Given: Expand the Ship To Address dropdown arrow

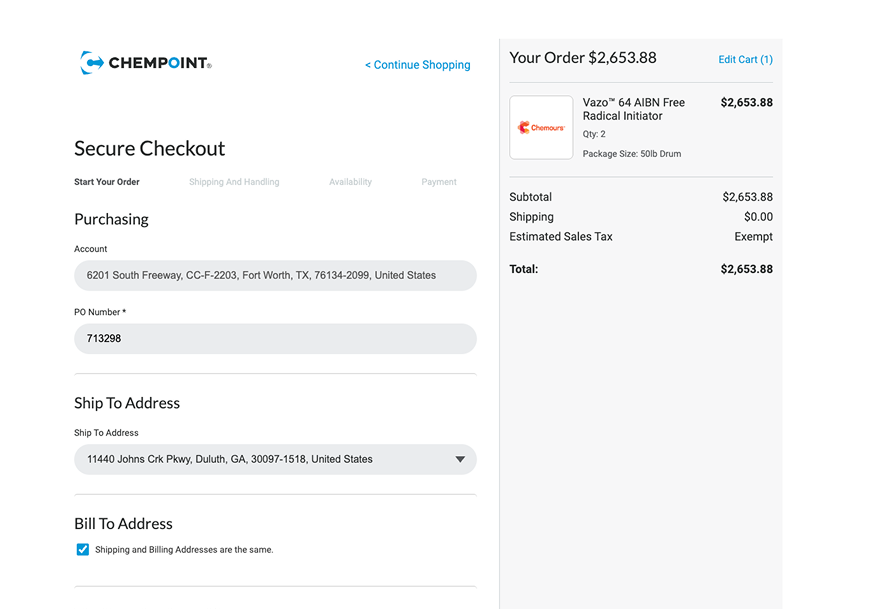Looking at the screenshot, I should point(460,459).
